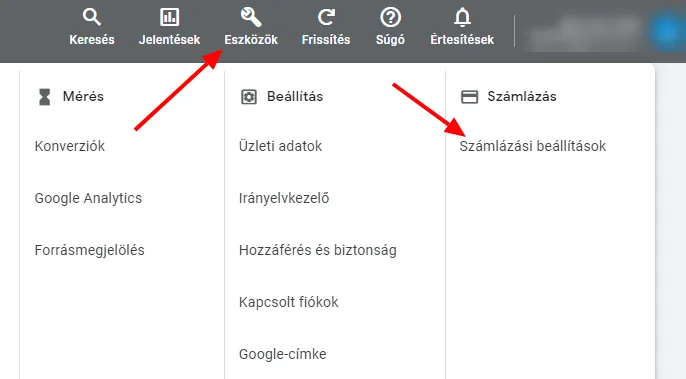Viewport: 686px width, 379px height.
Task: Select Google Analytics menu entry
Action: tap(88, 198)
